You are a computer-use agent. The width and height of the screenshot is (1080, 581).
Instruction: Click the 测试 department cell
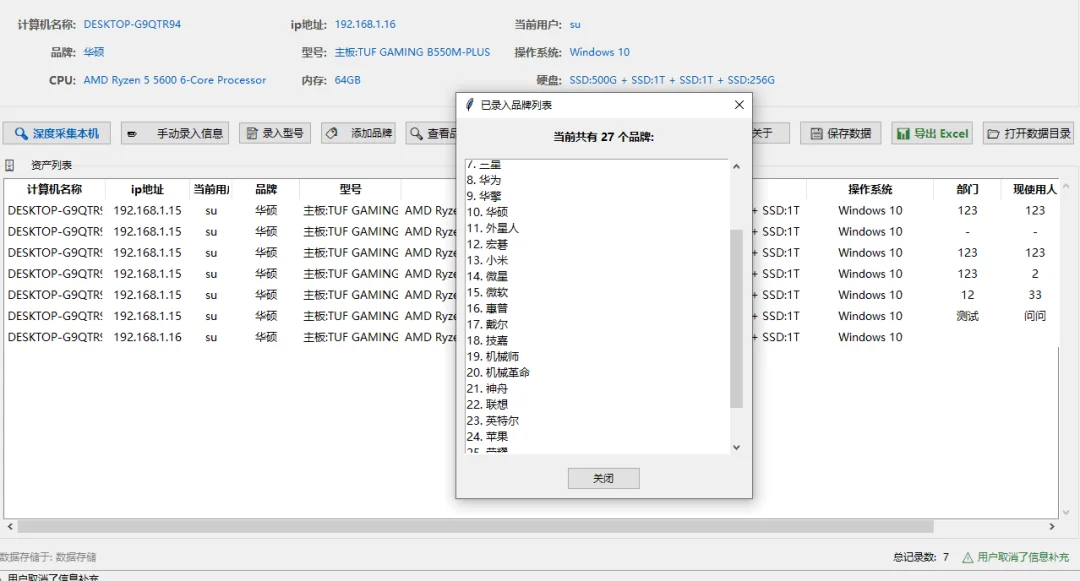point(967,316)
